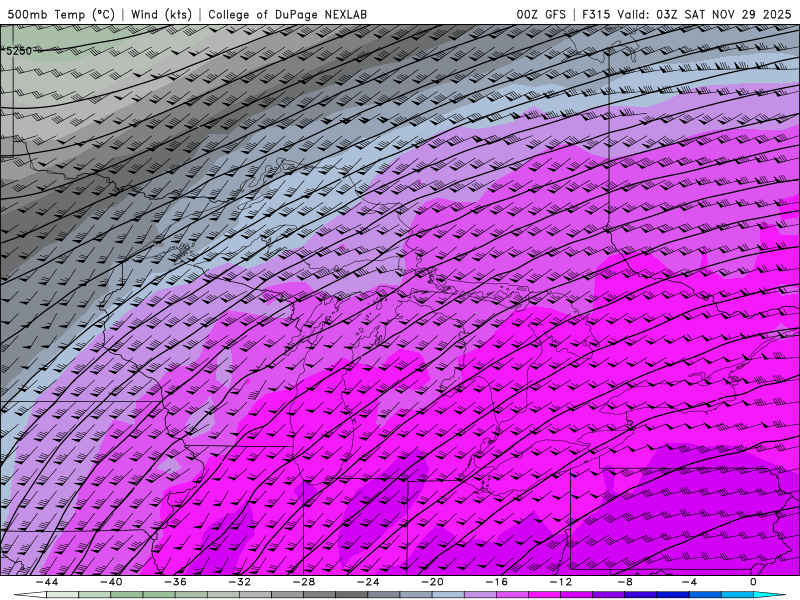Click the -44 color scale tick label

pyautogui.click(x=47, y=582)
